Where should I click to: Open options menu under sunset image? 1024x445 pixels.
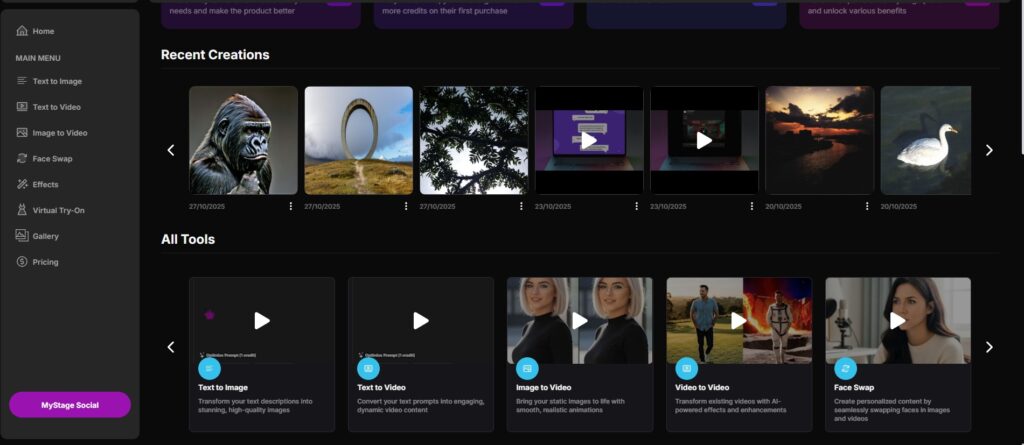pyautogui.click(x=867, y=206)
